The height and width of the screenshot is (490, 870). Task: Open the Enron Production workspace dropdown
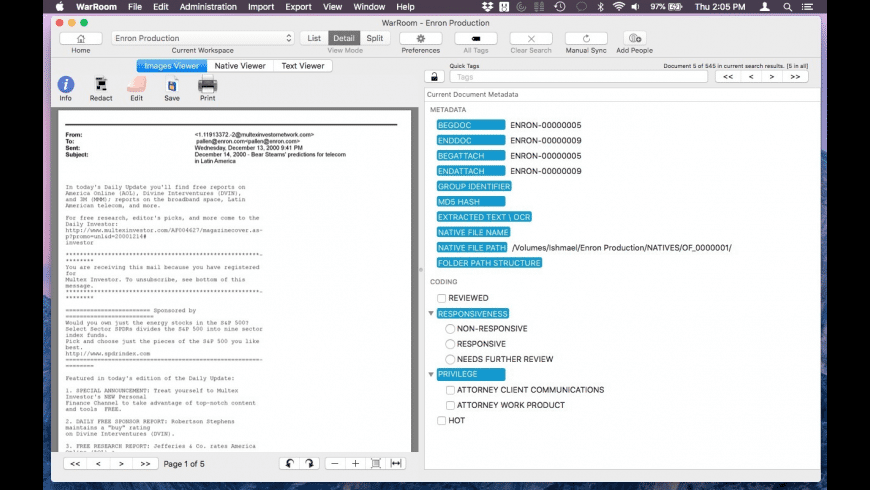tap(203, 38)
